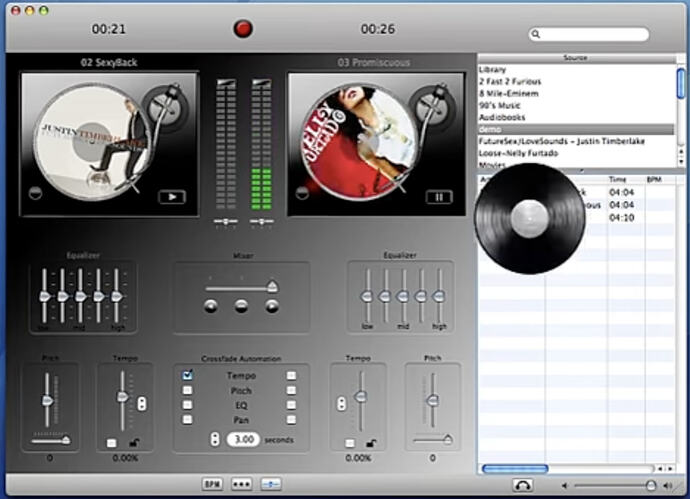The width and height of the screenshot is (690, 499).
Task: Play the SexyBack deck
Action: click(172, 197)
